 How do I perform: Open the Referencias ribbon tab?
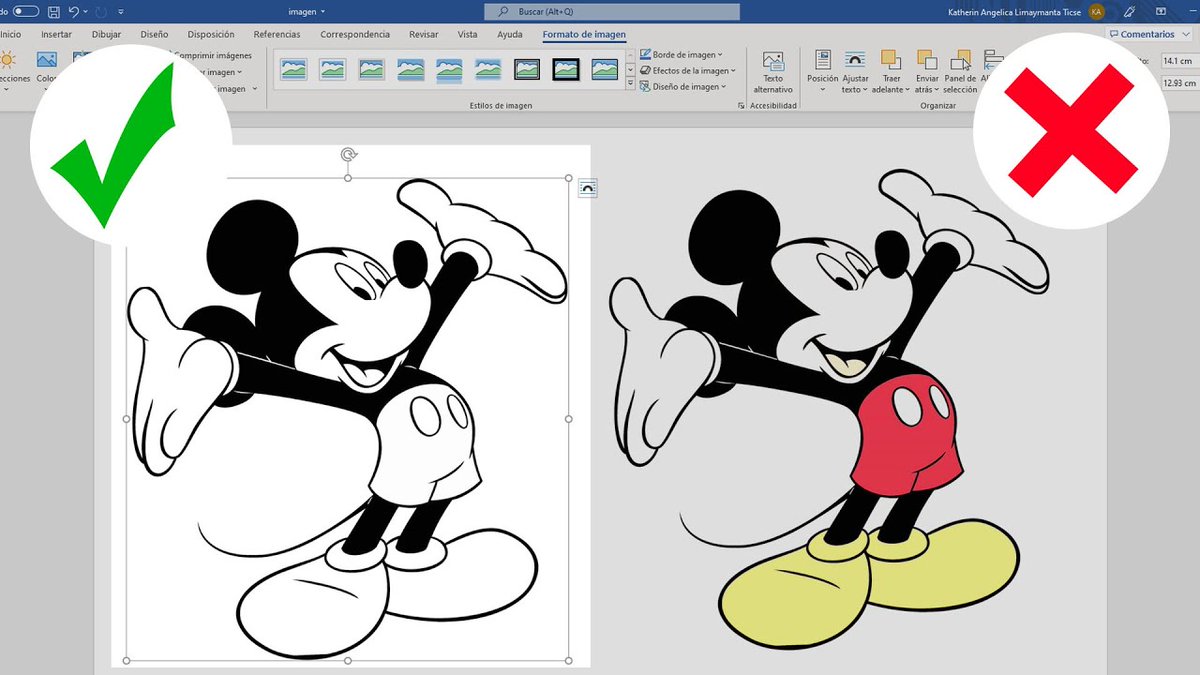[277, 34]
